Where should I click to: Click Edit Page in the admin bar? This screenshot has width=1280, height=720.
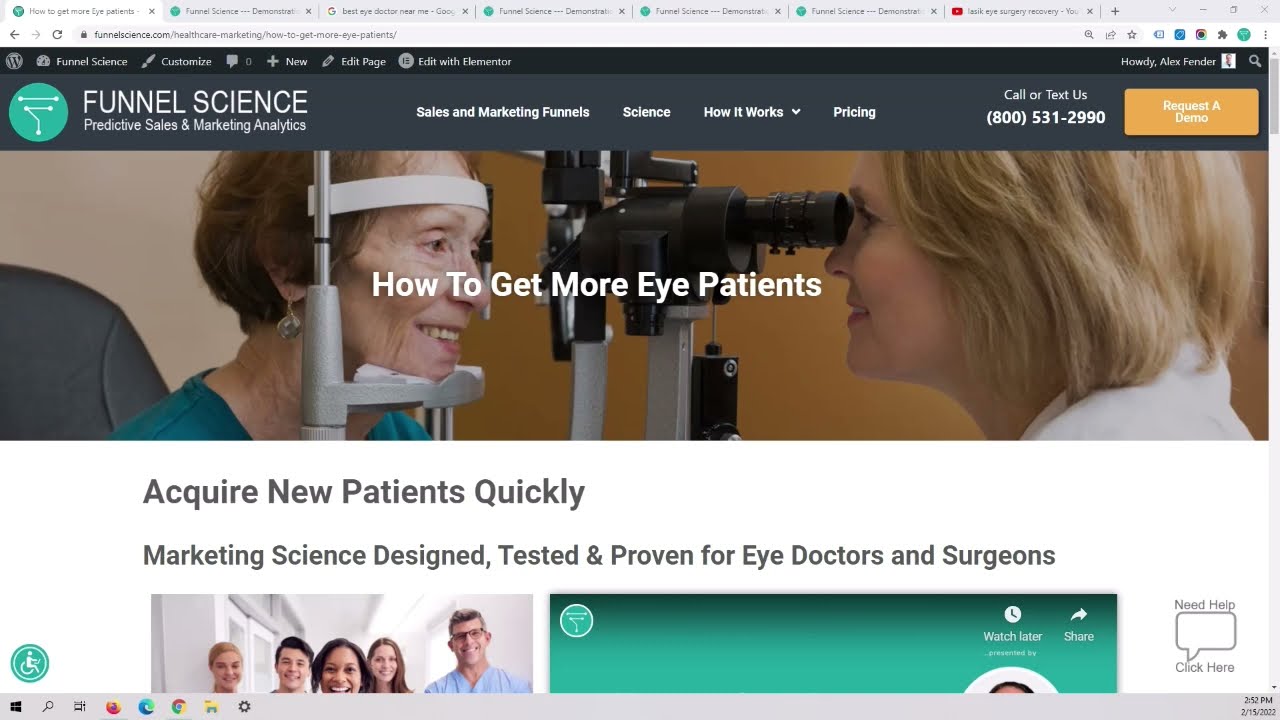coord(354,61)
